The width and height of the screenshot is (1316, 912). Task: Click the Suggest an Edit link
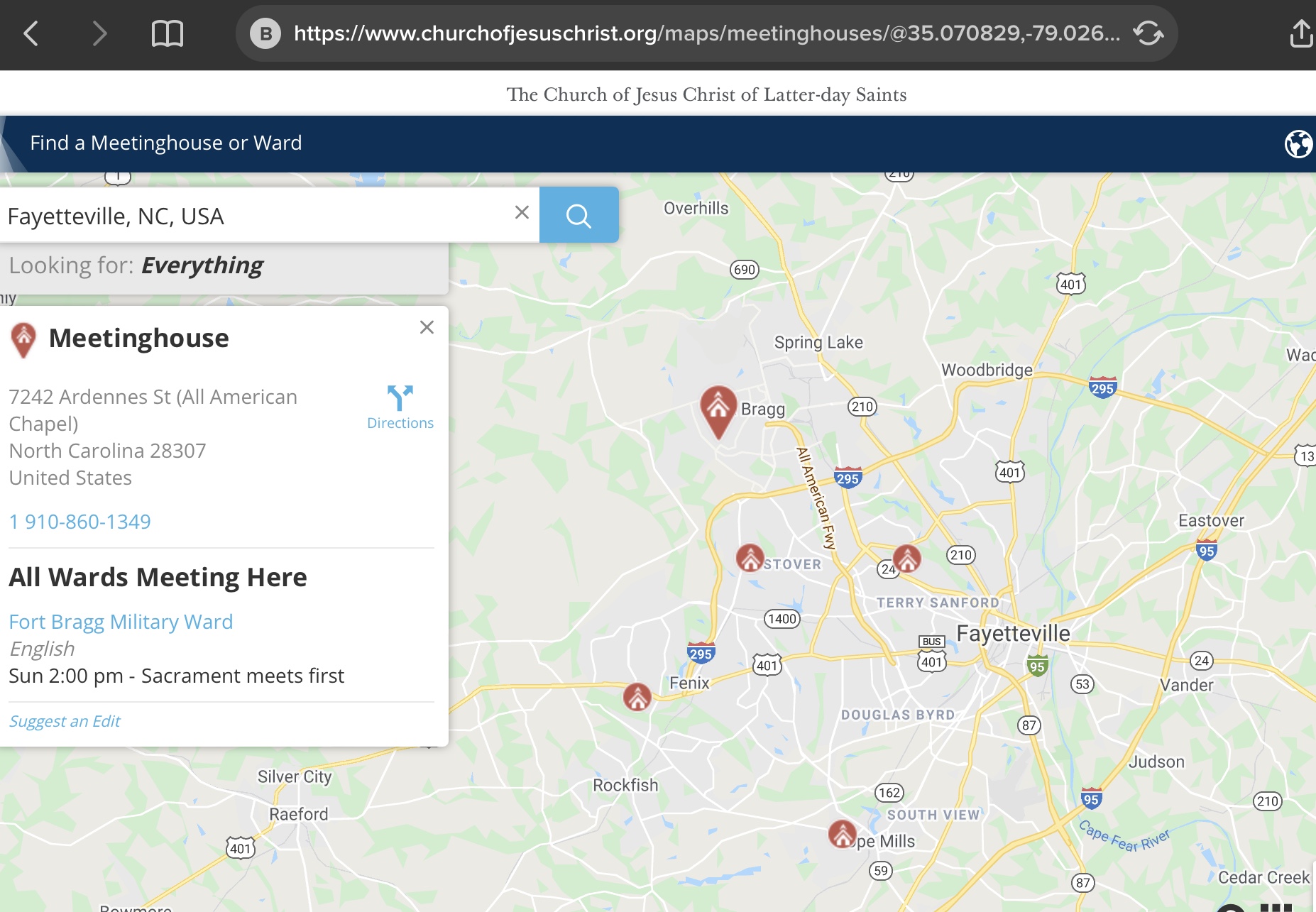coord(65,721)
